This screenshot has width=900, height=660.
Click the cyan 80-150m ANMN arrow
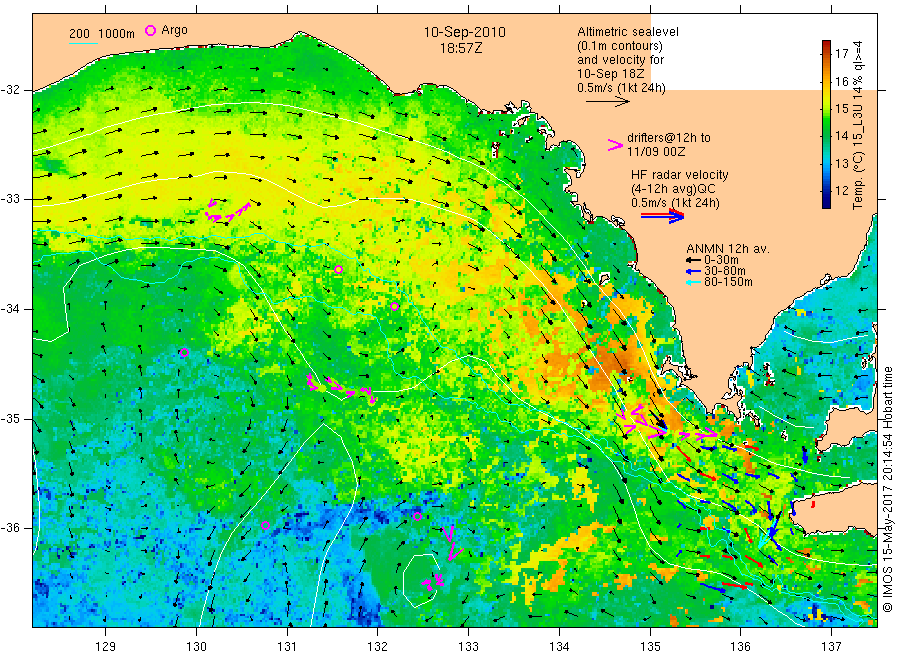693,282
